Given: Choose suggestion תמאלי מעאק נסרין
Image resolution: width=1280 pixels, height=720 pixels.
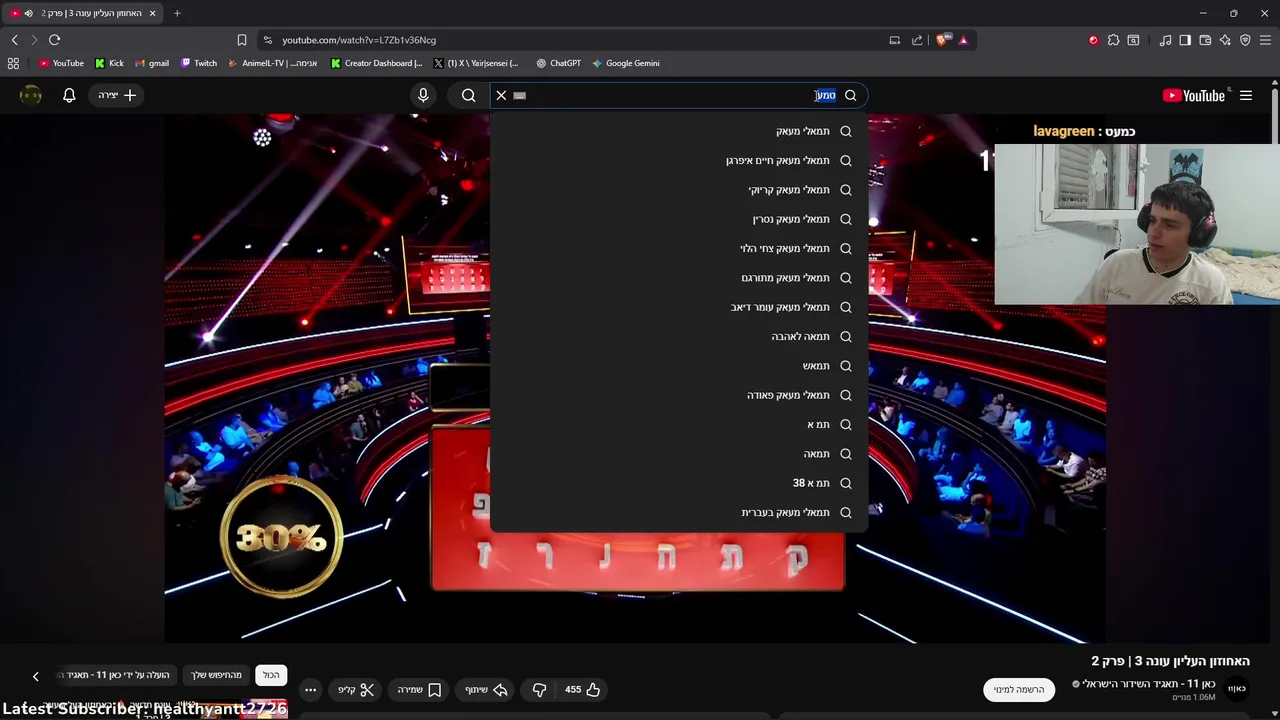Looking at the screenshot, I should (679, 219).
